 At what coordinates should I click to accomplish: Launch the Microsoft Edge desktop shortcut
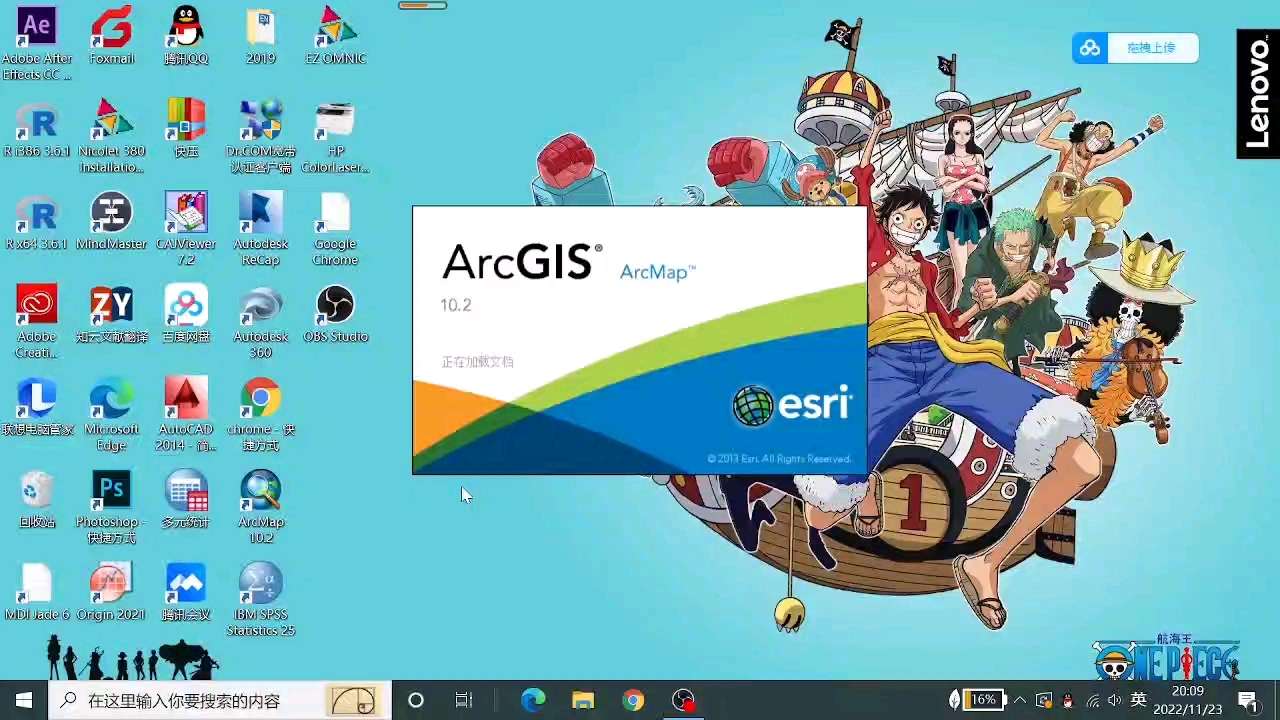[x=111, y=415]
